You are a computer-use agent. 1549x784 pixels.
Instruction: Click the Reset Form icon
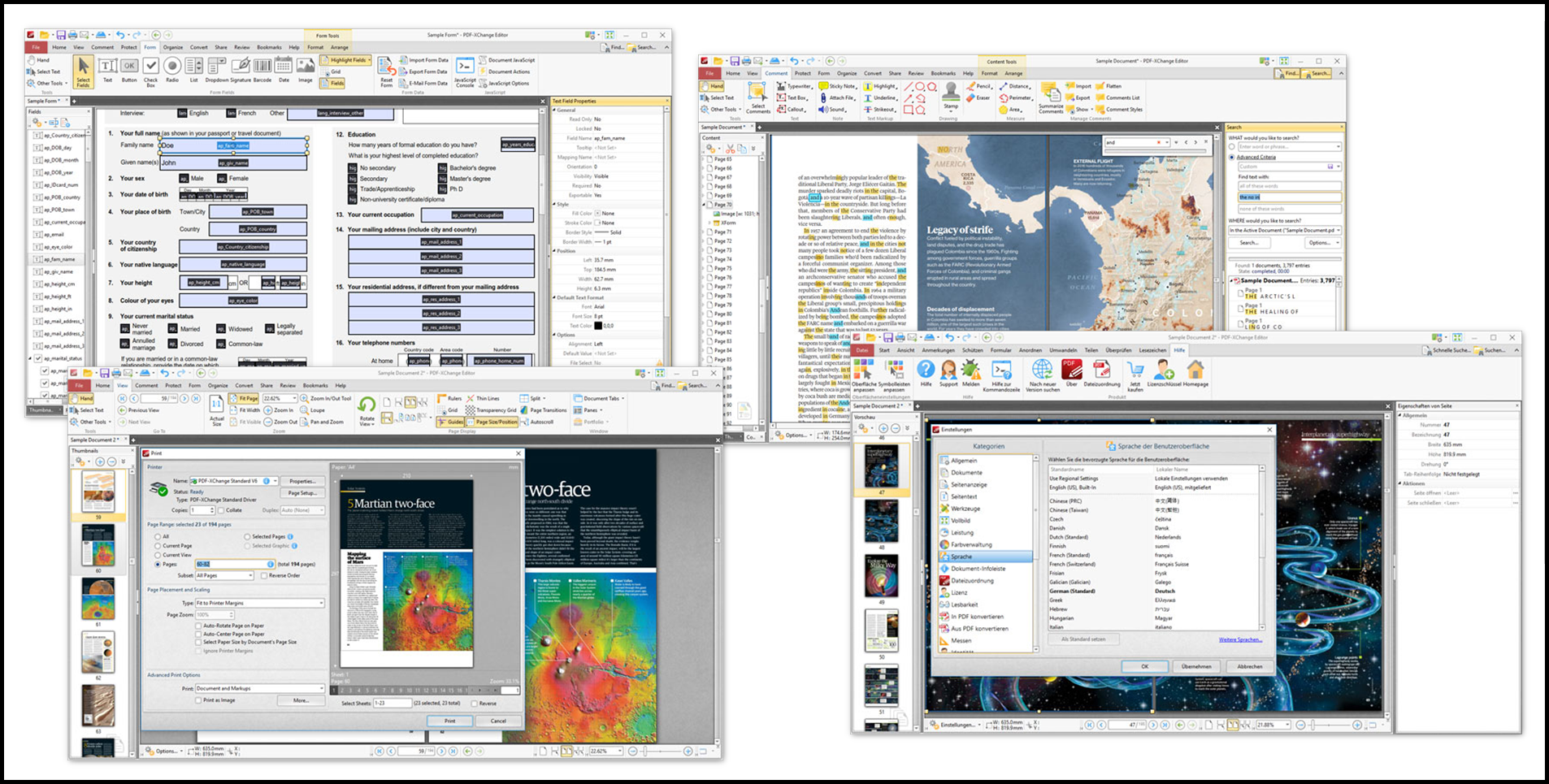tap(387, 71)
